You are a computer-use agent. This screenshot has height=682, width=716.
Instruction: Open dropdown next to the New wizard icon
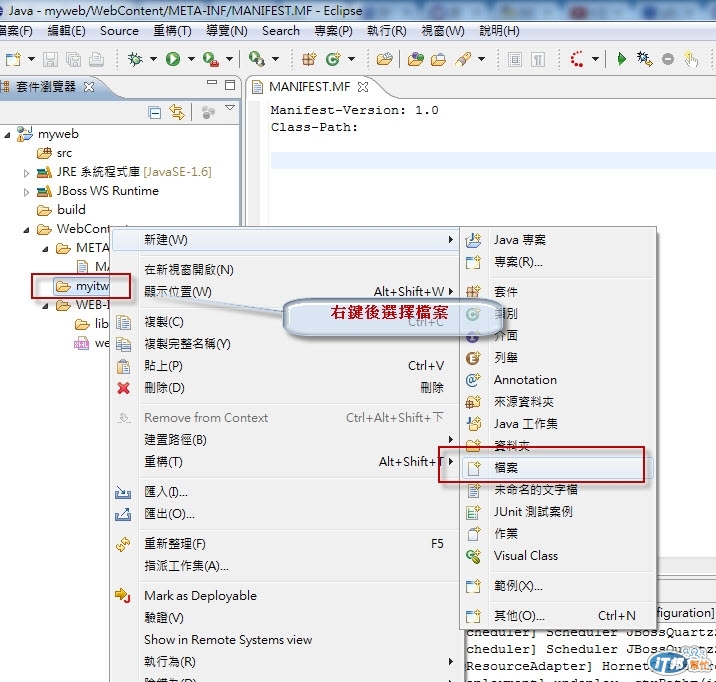click(32, 59)
